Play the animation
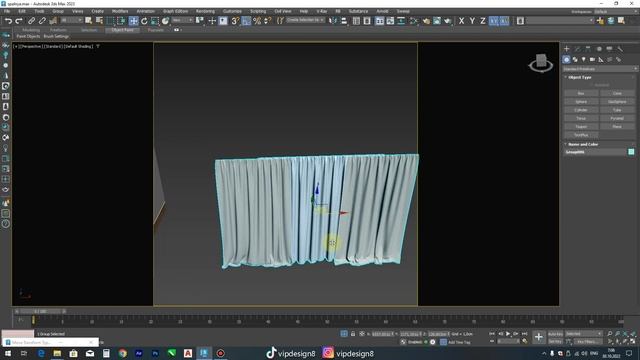 pos(508,334)
